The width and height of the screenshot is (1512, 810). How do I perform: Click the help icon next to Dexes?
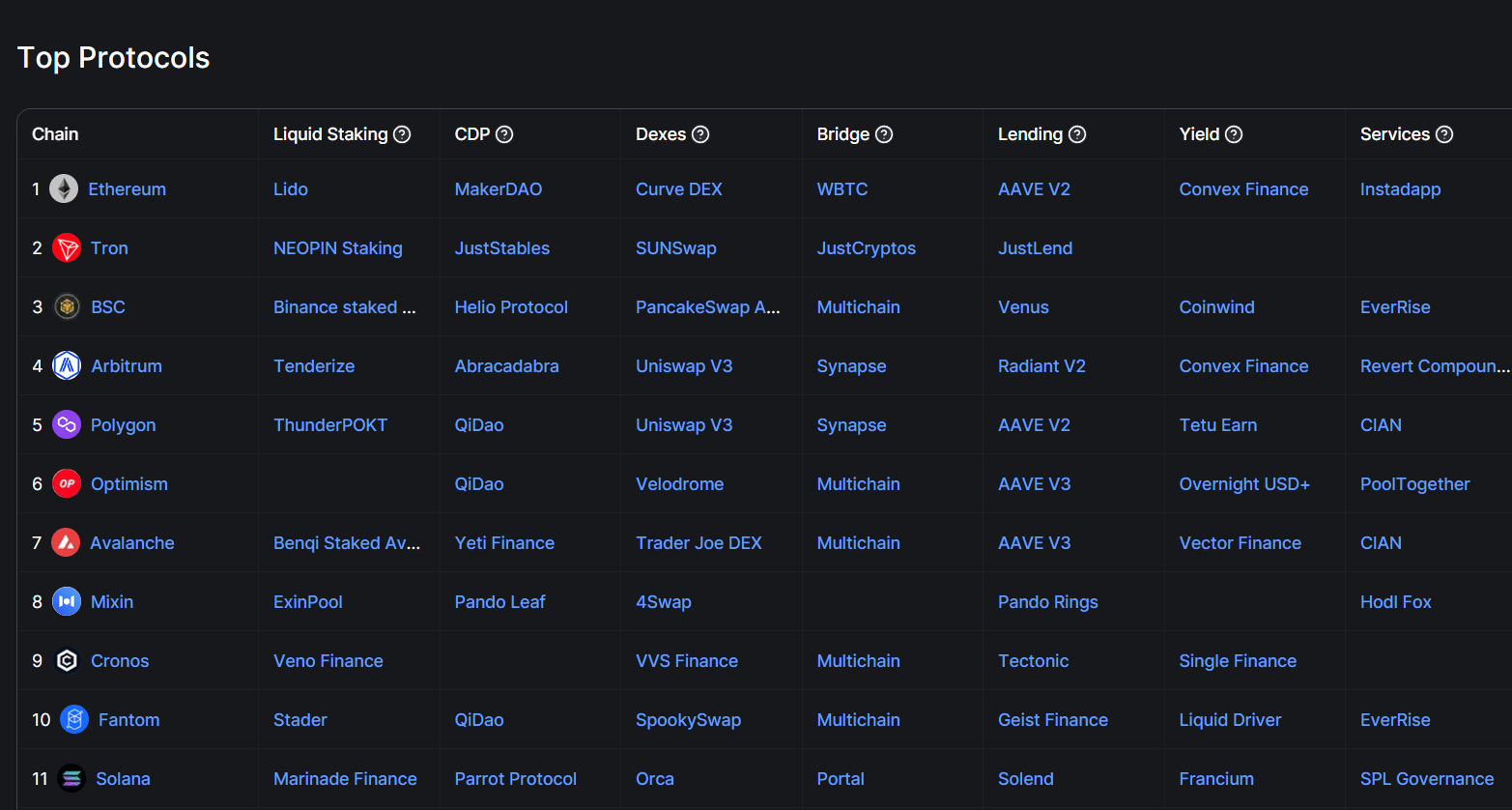point(700,134)
